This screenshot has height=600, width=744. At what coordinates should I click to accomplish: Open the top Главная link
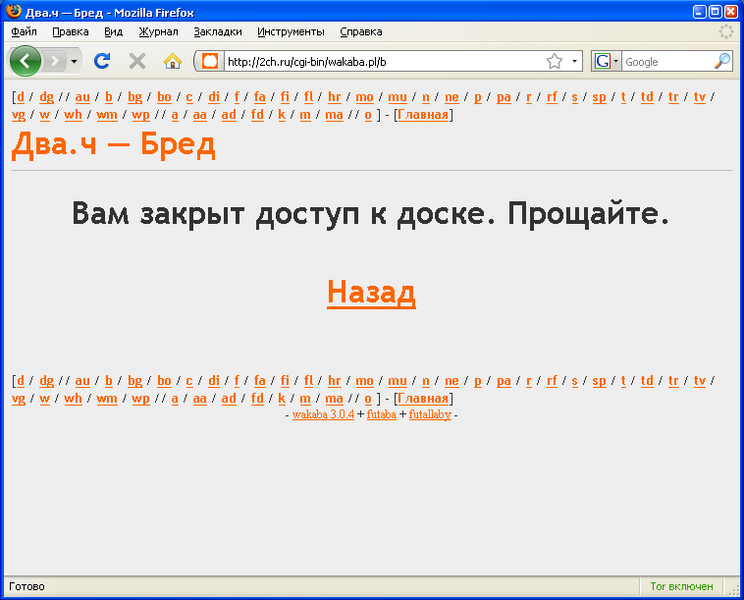tap(423, 115)
